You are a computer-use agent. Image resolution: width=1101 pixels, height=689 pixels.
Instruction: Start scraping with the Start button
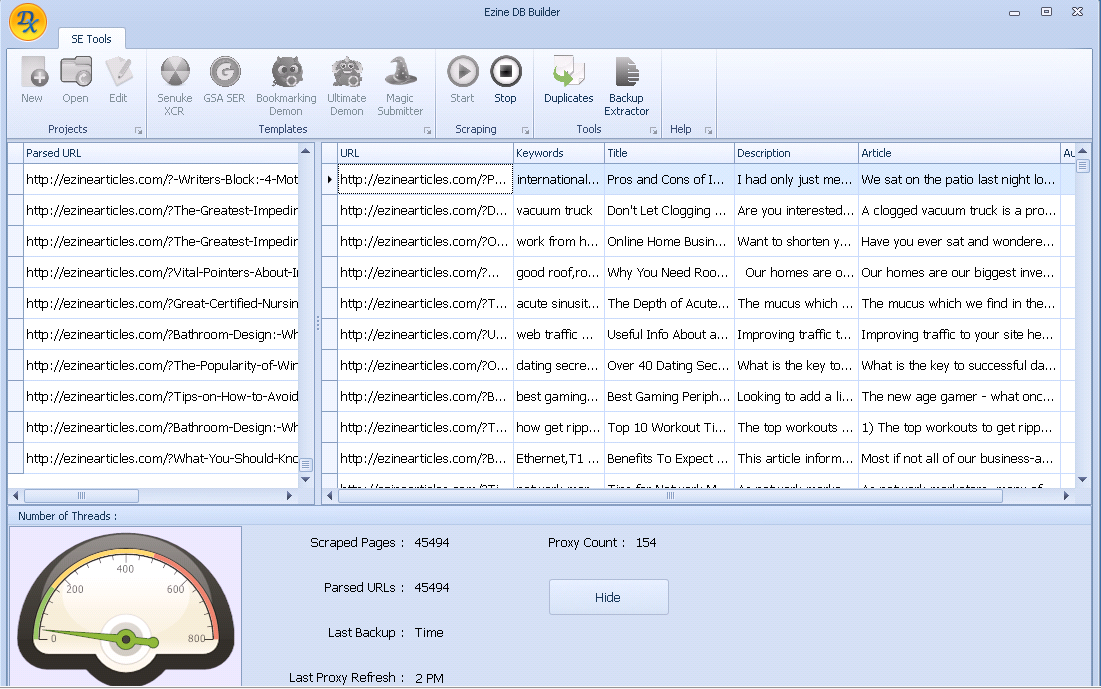[x=463, y=80]
